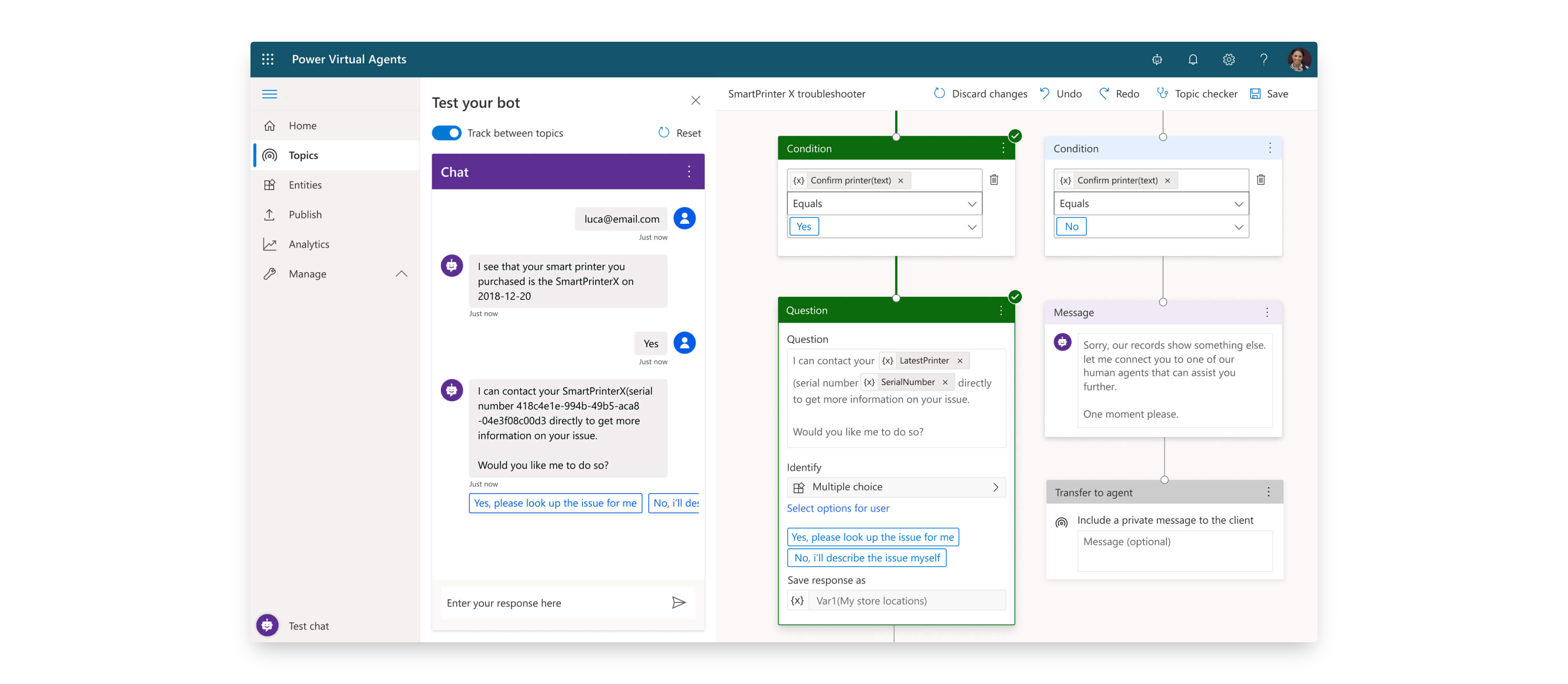Click the Message (optional) field
Screen dimensions: 1568x684
point(1174,551)
